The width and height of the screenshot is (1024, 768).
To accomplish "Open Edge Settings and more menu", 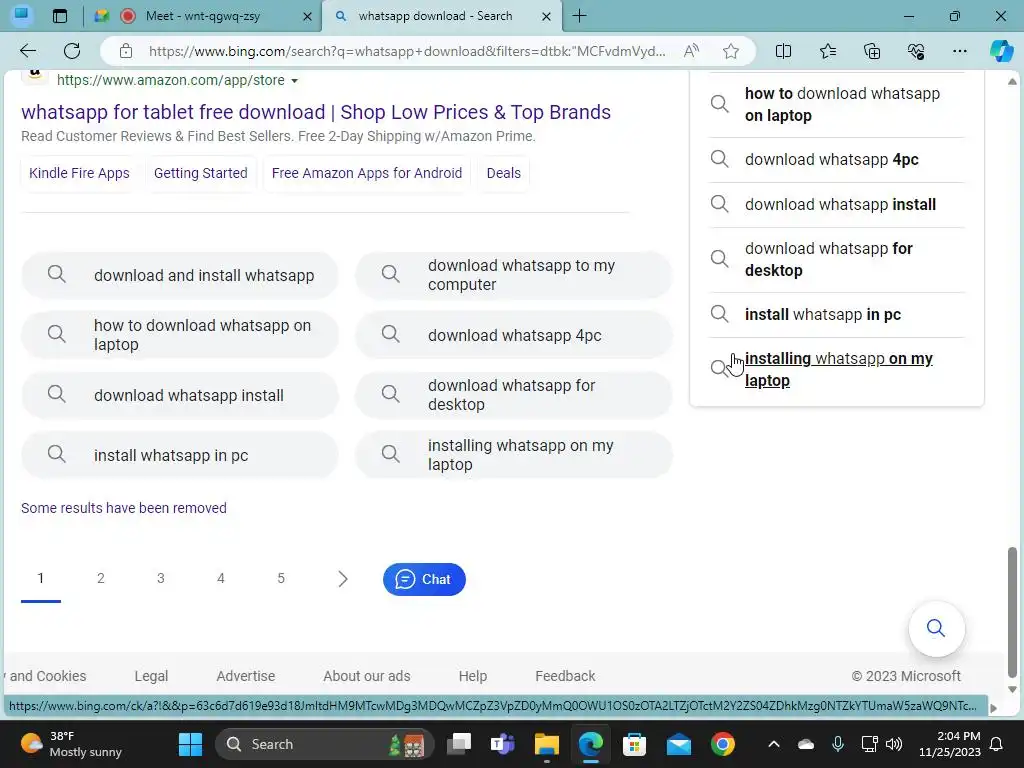I will [959, 51].
